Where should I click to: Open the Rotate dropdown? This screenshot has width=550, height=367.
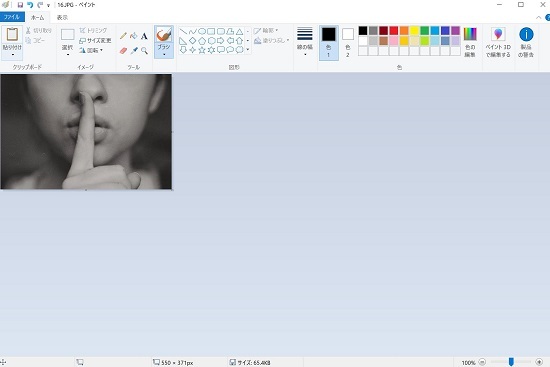[91, 50]
